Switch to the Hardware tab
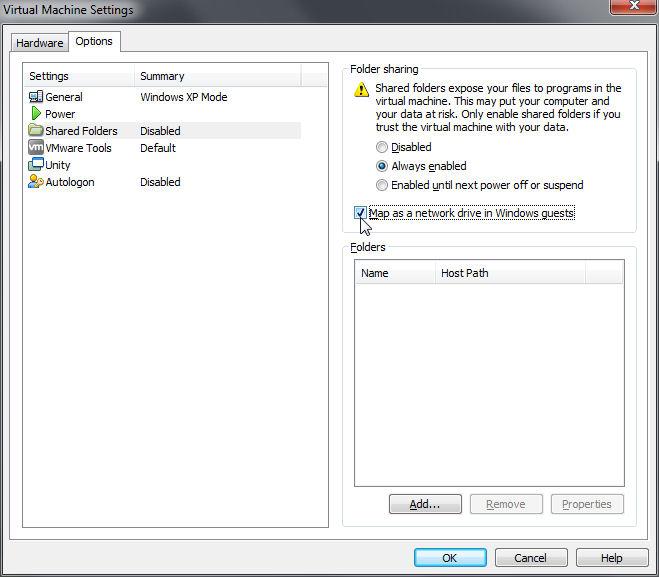Viewport: 659px width, 577px height. click(39, 43)
